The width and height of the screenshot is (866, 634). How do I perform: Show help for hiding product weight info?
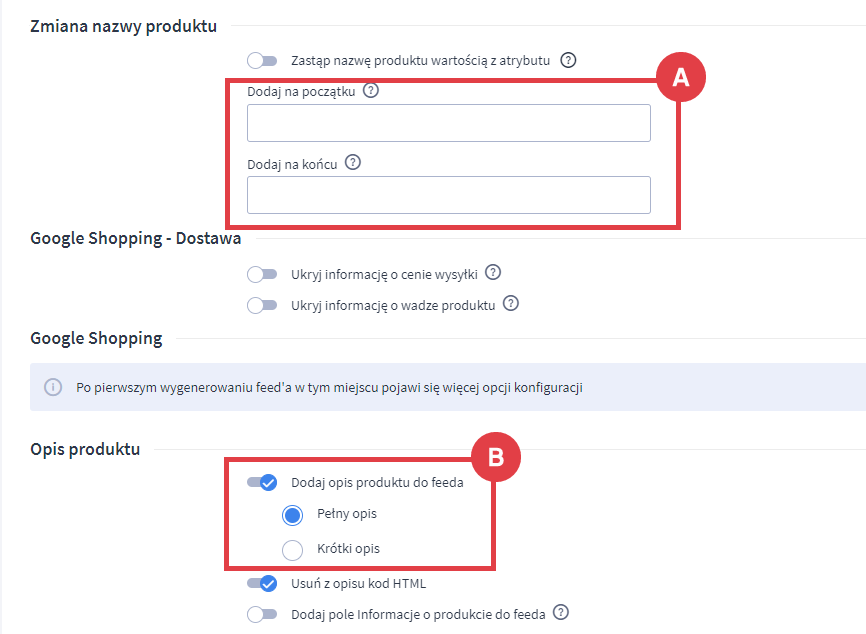511,304
